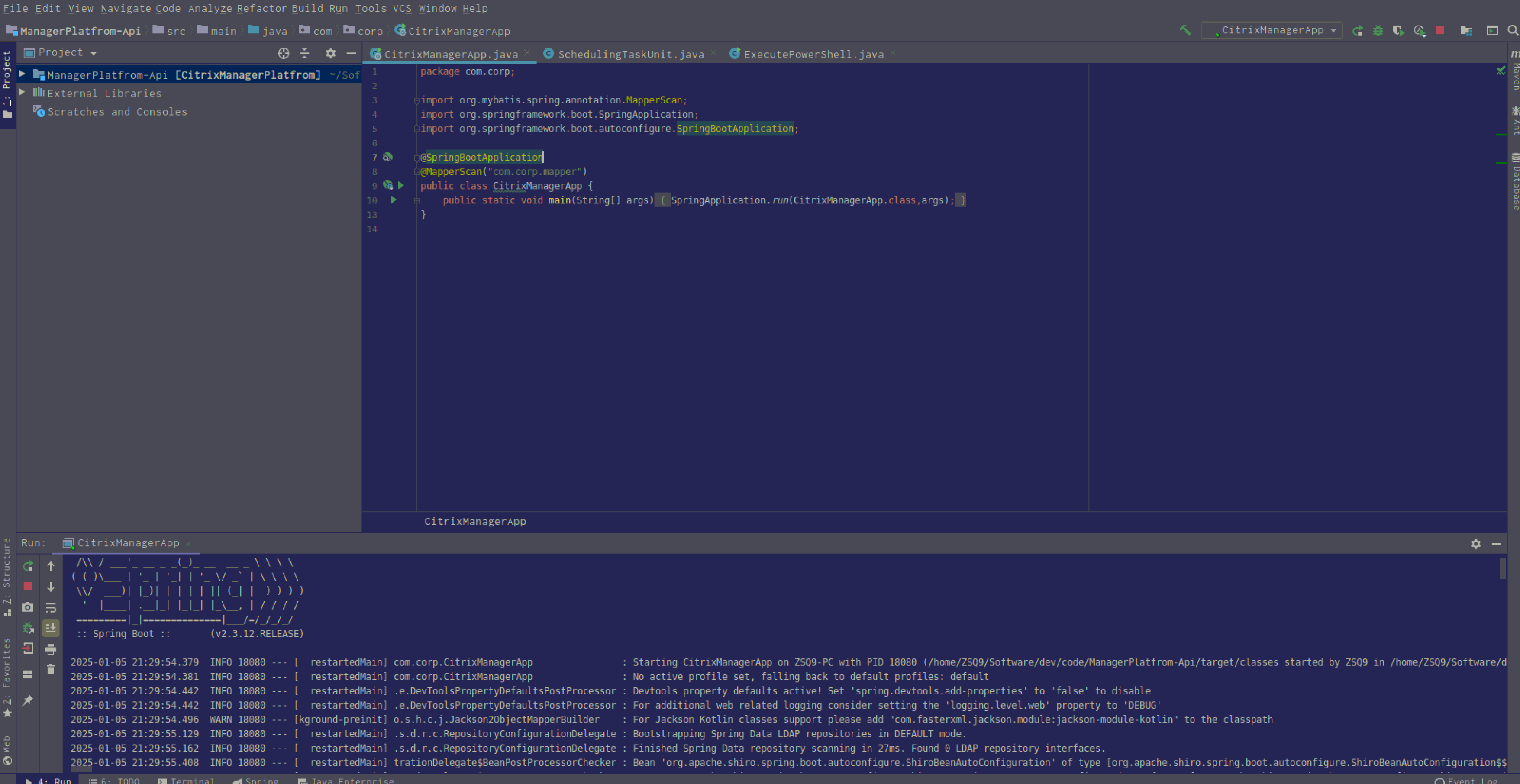
Task: Toggle soft-wrap in the console
Action: [52, 608]
